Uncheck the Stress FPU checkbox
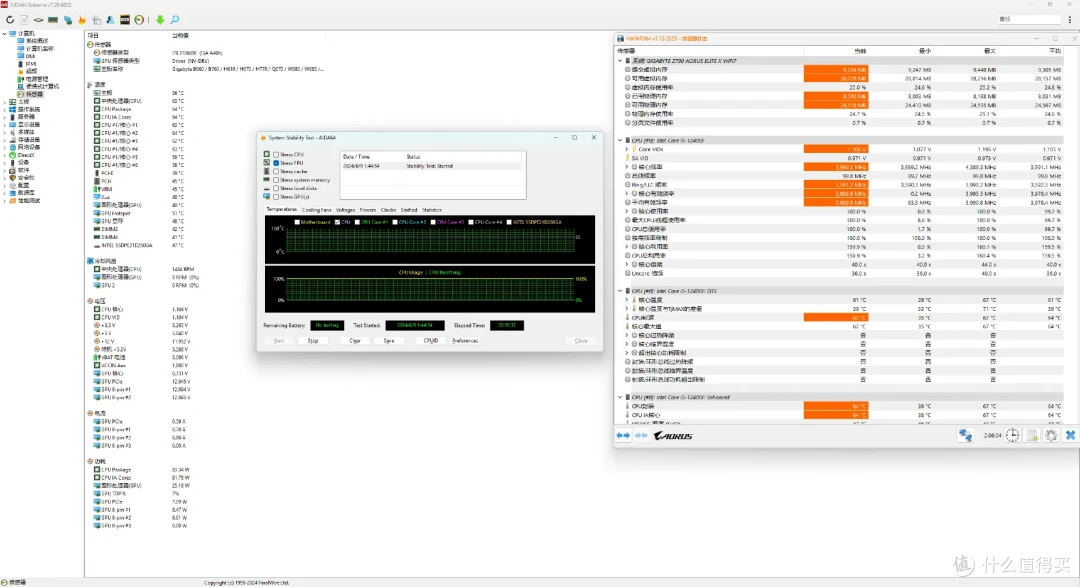The height and width of the screenshot is (587, 1080). [276, 163]
